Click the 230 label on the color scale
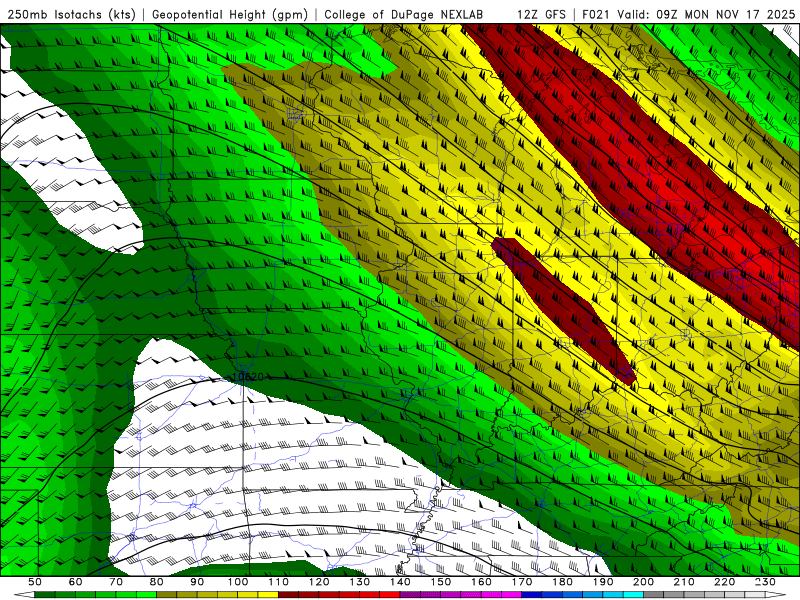Image resolution: width=800 pixels, height=600 pixels. (765, 582)
